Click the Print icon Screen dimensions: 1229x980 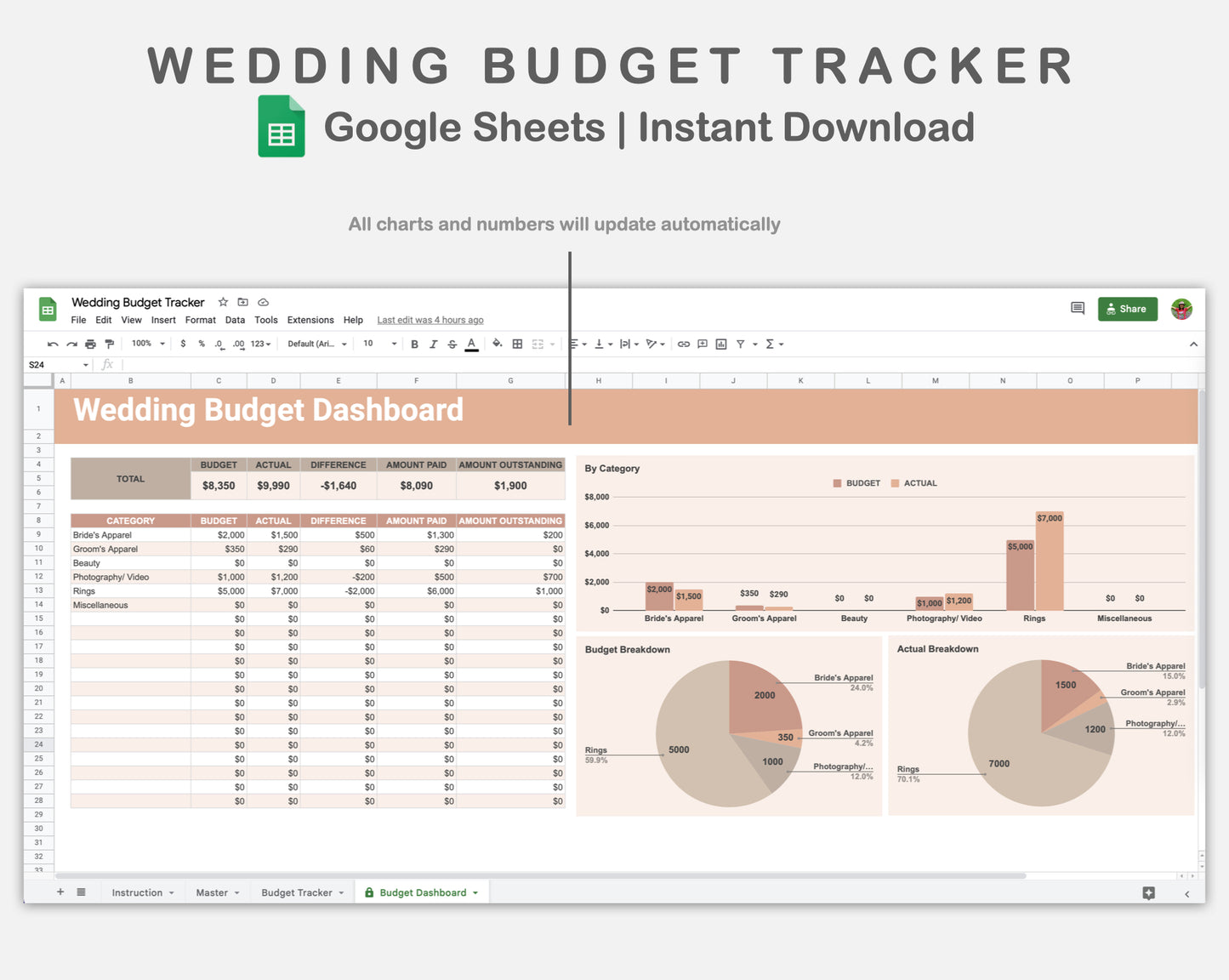tap(90, 344)
